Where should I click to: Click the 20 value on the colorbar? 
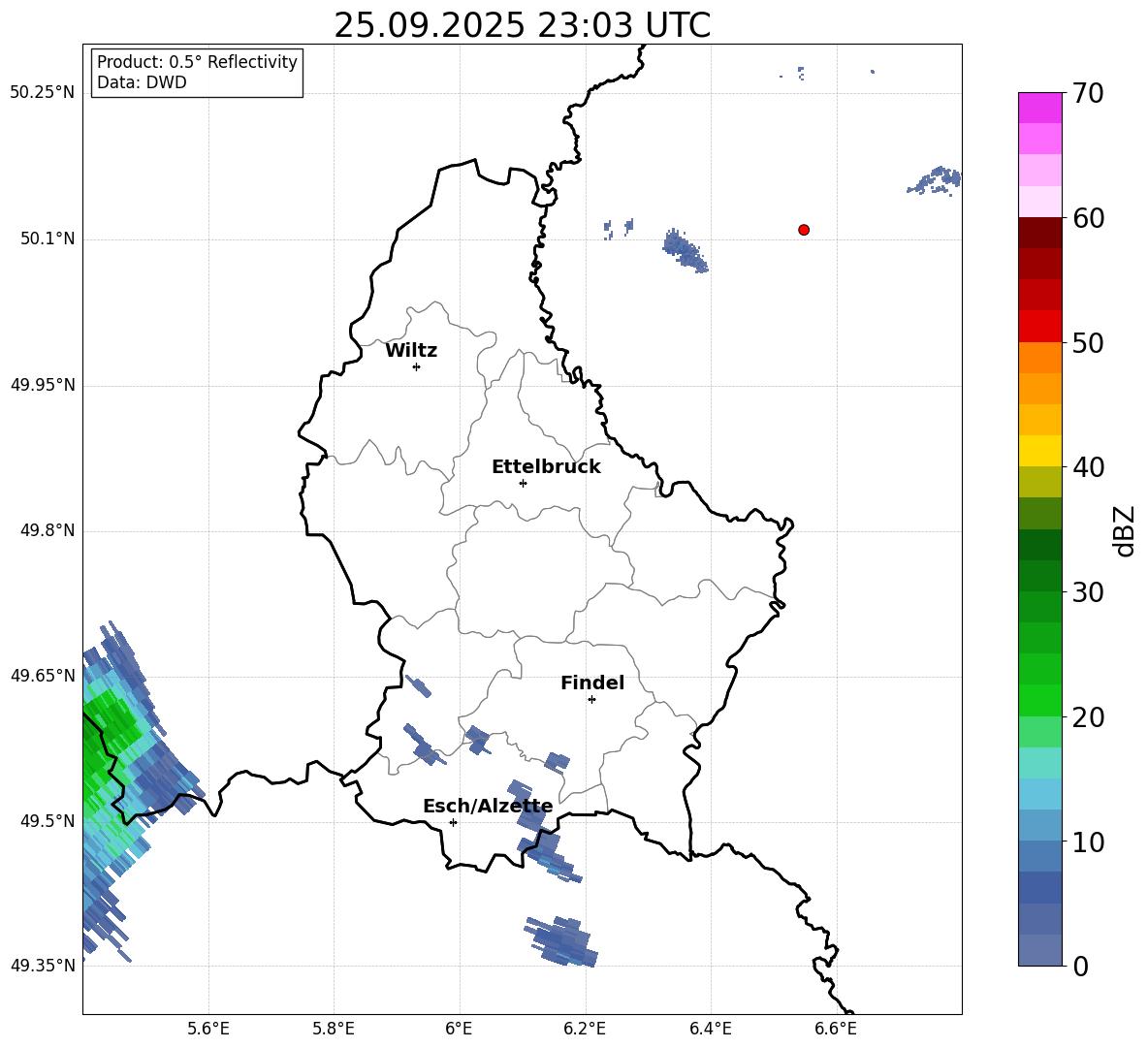(1088, 717)
